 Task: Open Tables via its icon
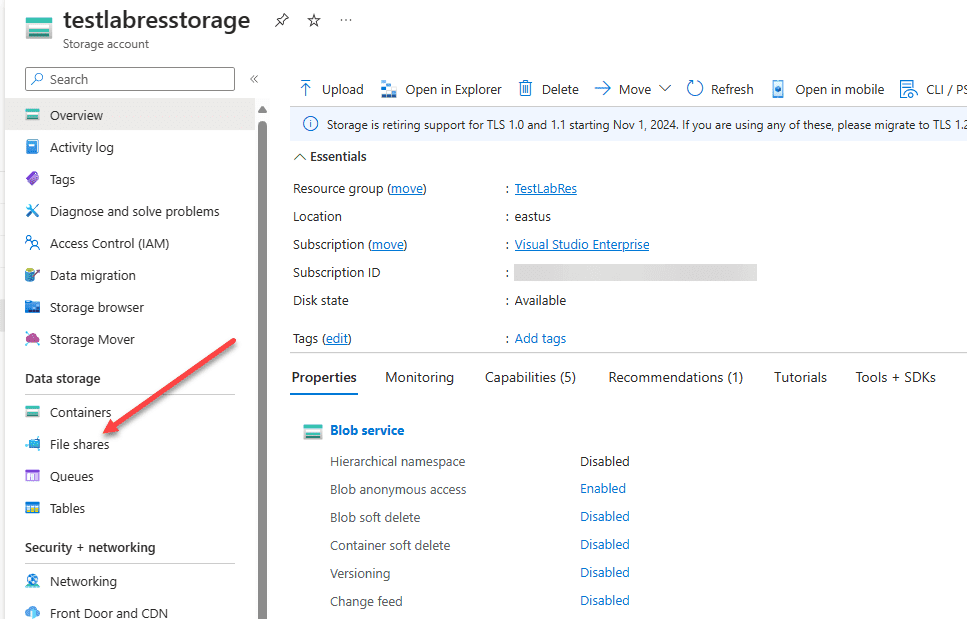tap(33, 508)
